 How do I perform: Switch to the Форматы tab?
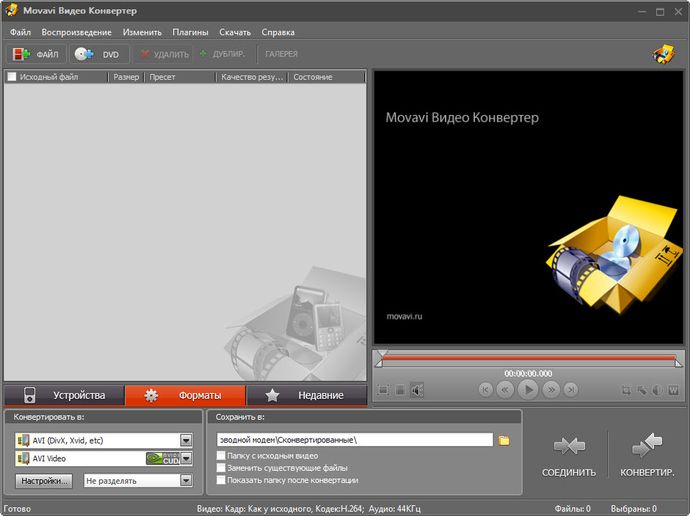[x=185, y=395]
